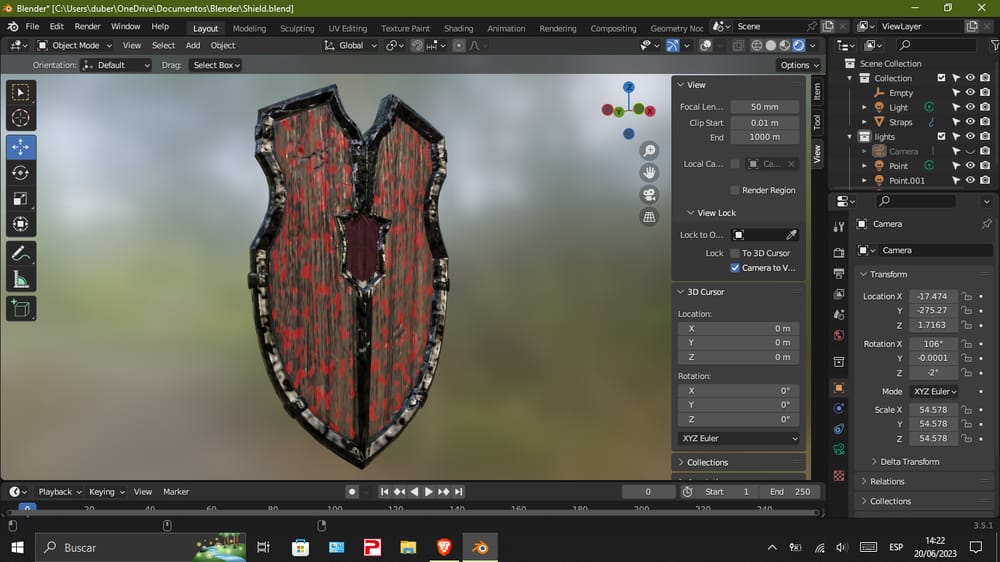Open the File menu
The image size is (1000, 562).
[32, 27]
